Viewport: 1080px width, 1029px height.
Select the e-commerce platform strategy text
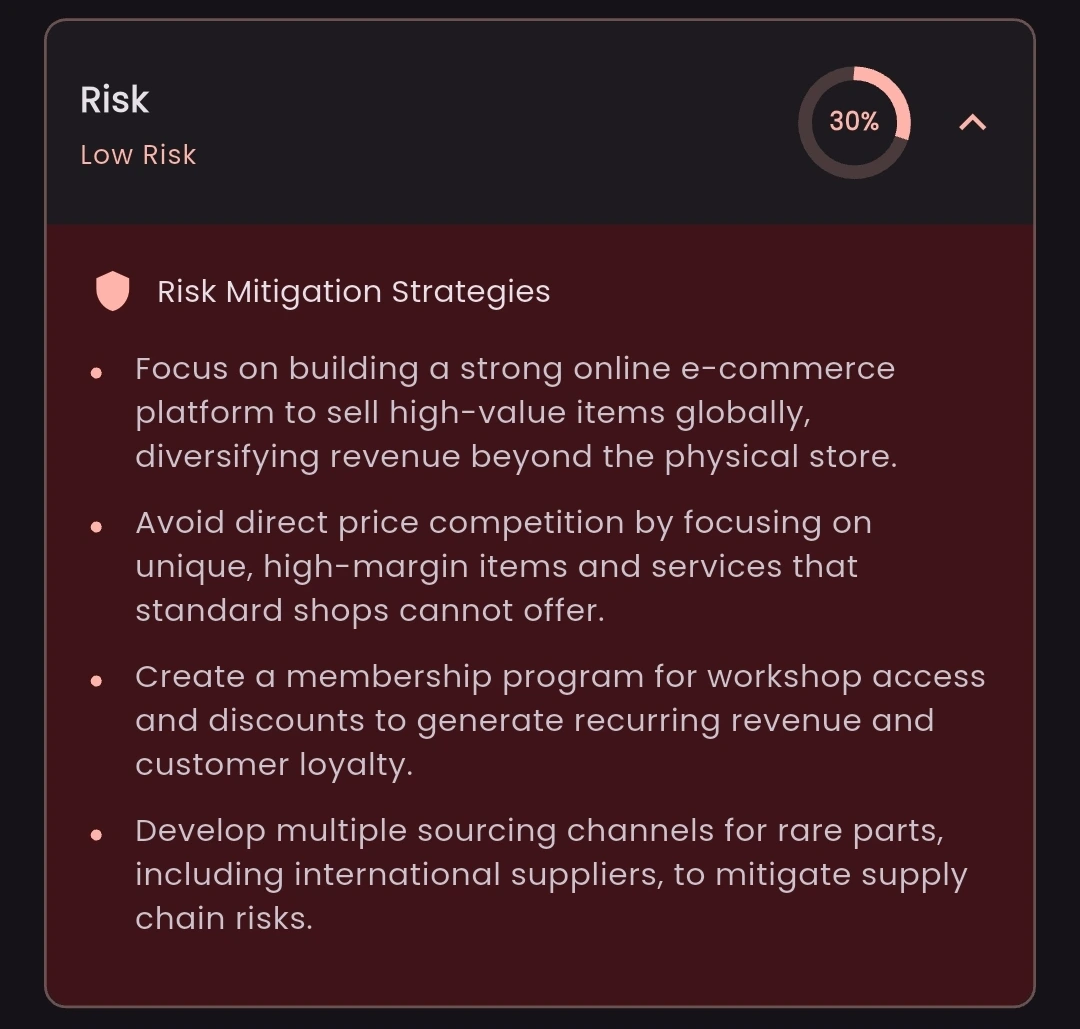(516, 413)
